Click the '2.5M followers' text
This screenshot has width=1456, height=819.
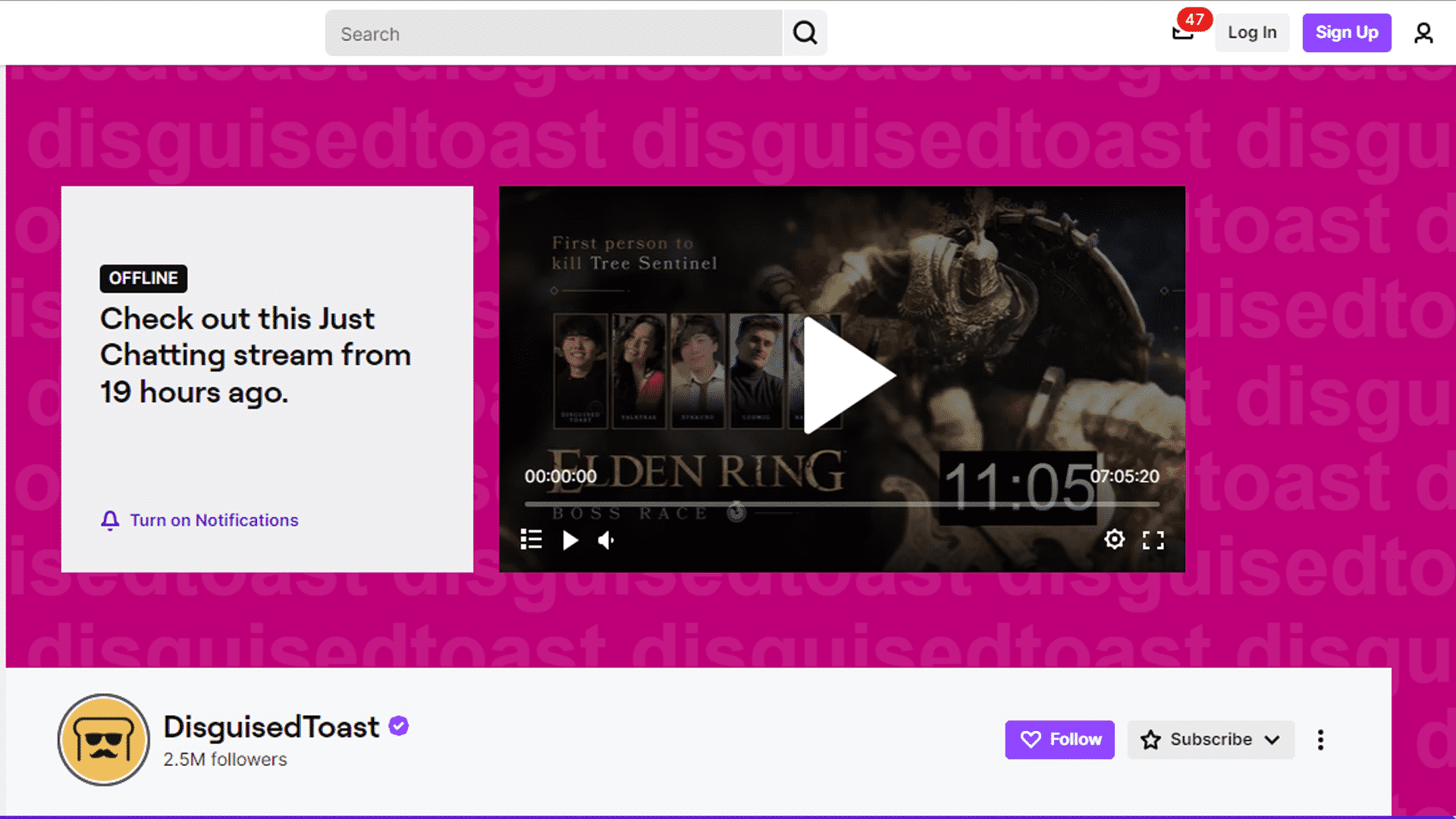pyautogui.click(x=225, y=759)
